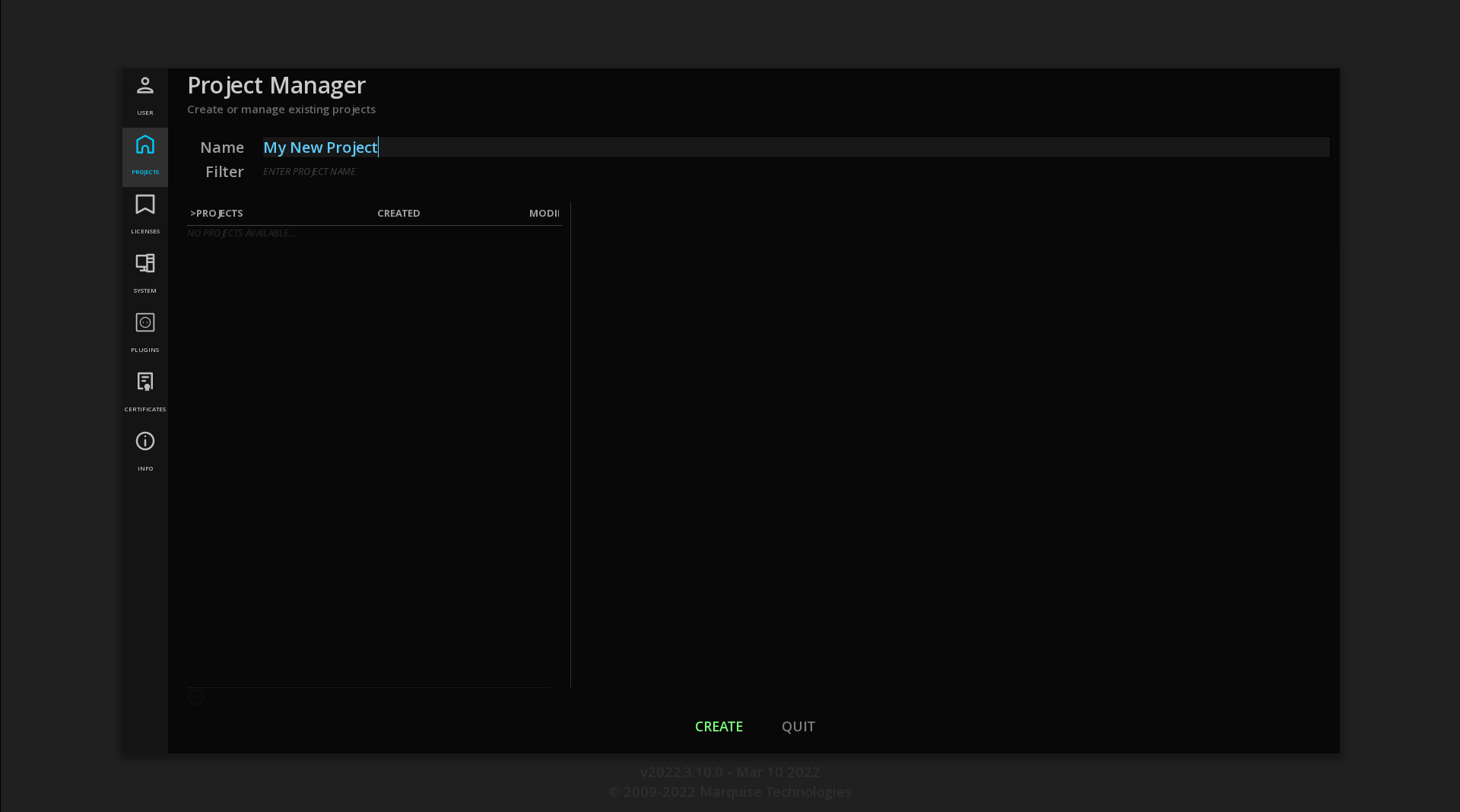This screenshot has width=1460, height=812.
Task: Open the Licenses bookmark icon
Action: 145,204
